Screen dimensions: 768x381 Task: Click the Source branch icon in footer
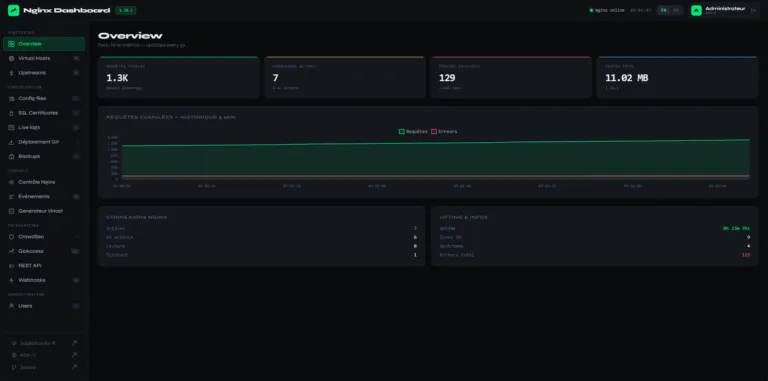(14, 367)
